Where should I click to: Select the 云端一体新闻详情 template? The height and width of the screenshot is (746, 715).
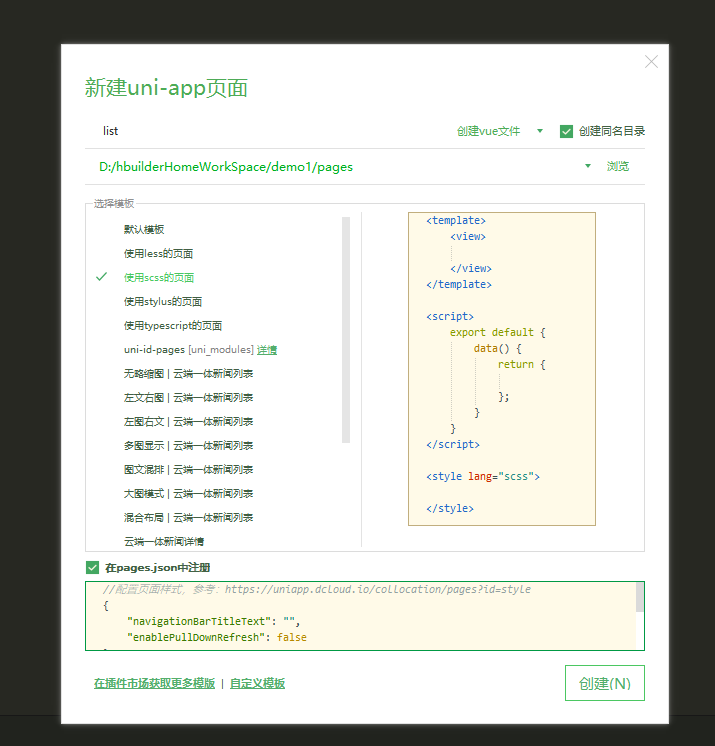pos(164,541)
